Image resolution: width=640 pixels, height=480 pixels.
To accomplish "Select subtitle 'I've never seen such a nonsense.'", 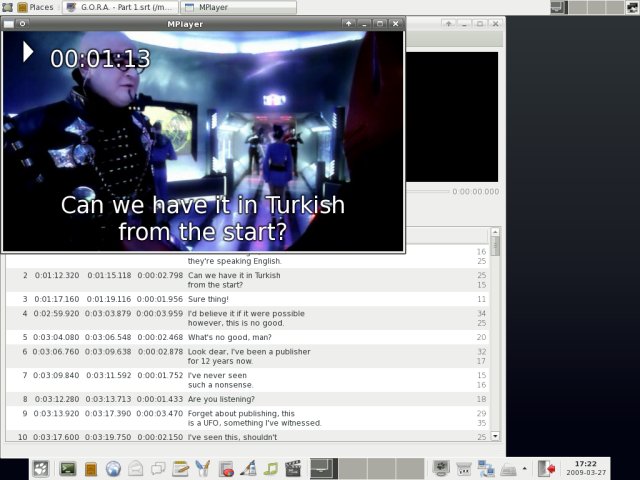I will [x=247, y=380].
